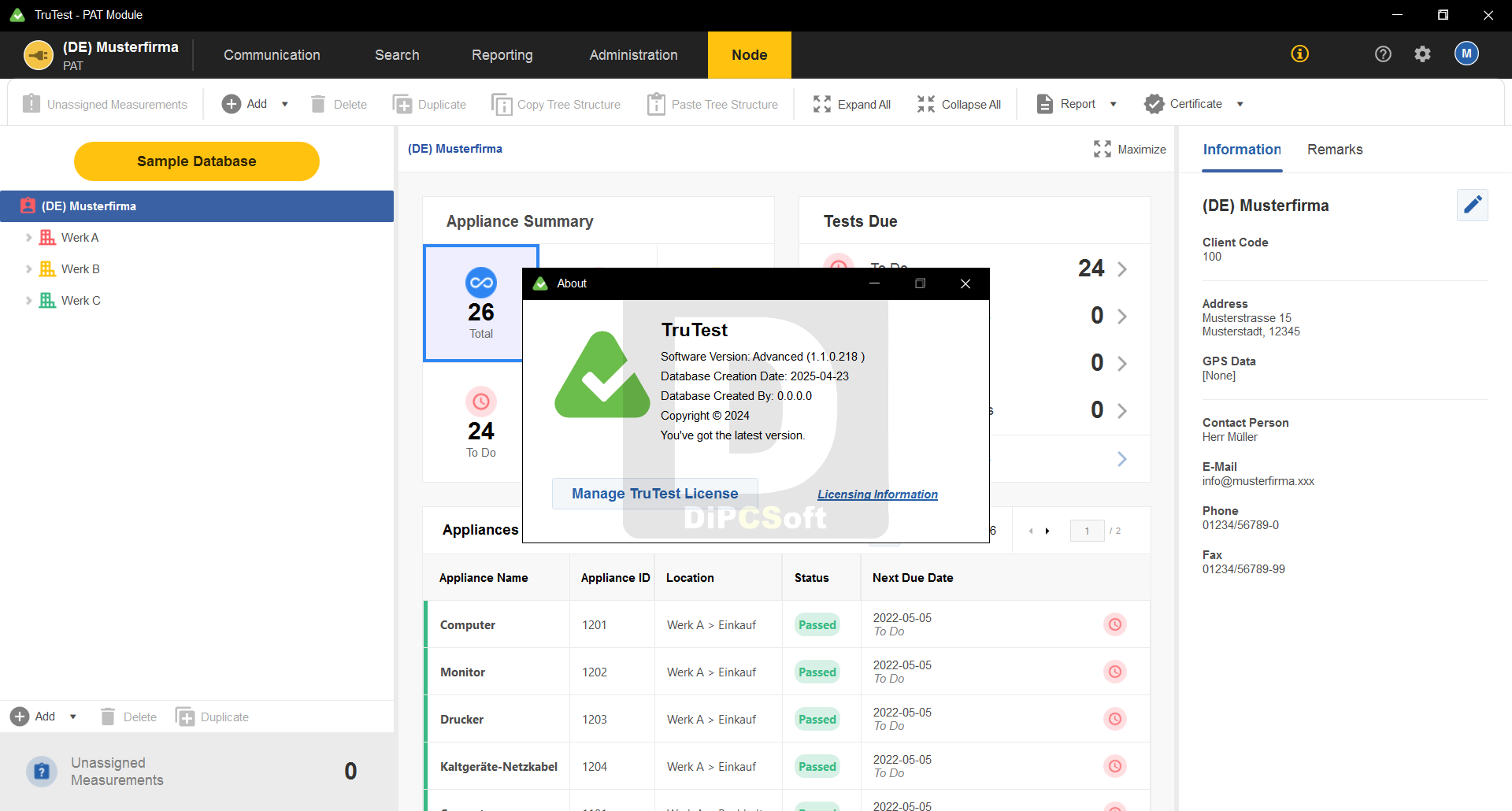Click the bottom-left Duplicate button
Image resolution: width=1512 pixels, height=811 pixels.
[212, 717]
